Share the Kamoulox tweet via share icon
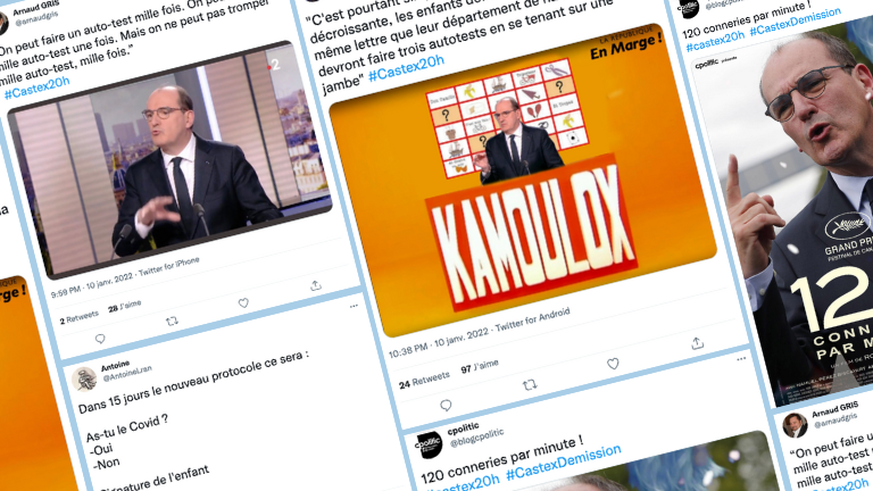Image resolution: width=873 pixels, height=491 pixels. (x=697, y=343)
